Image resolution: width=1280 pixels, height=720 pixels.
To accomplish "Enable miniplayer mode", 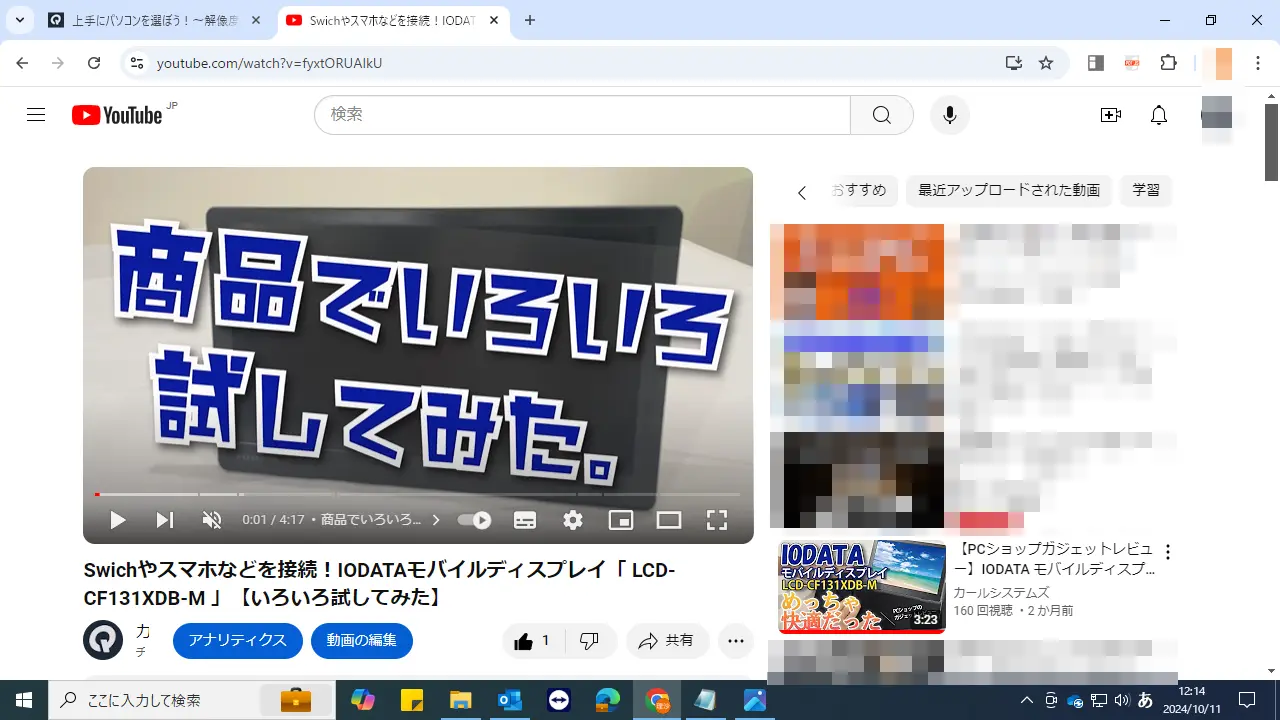I will tap(621, 520).
